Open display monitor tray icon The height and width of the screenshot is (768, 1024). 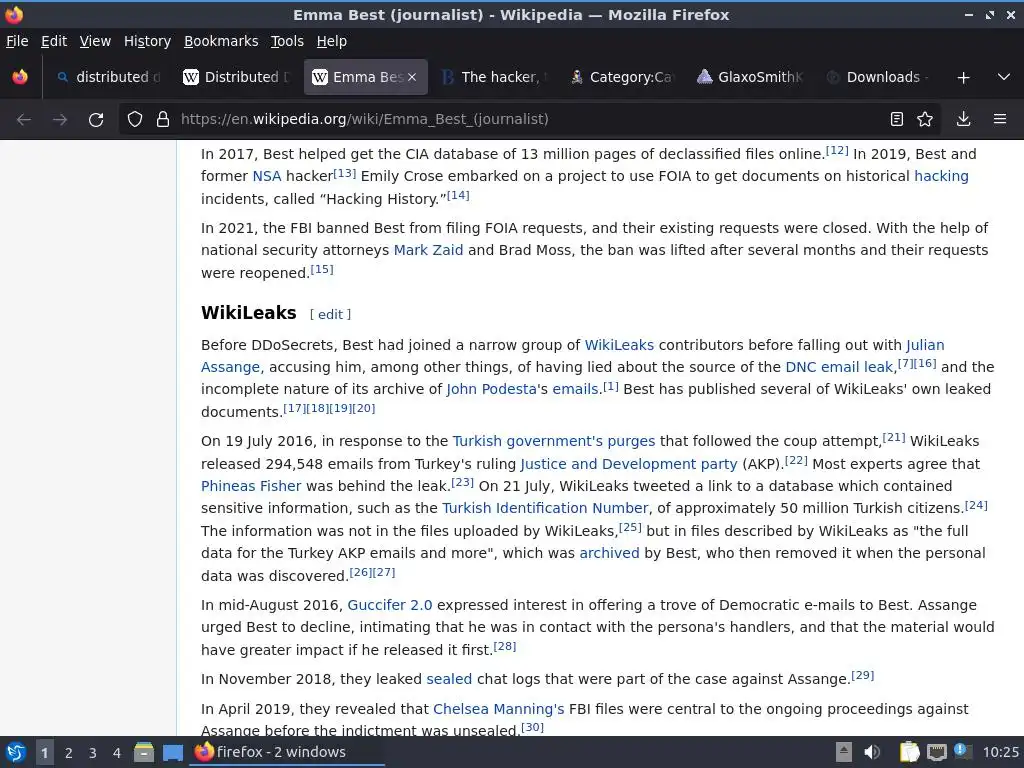936,753
